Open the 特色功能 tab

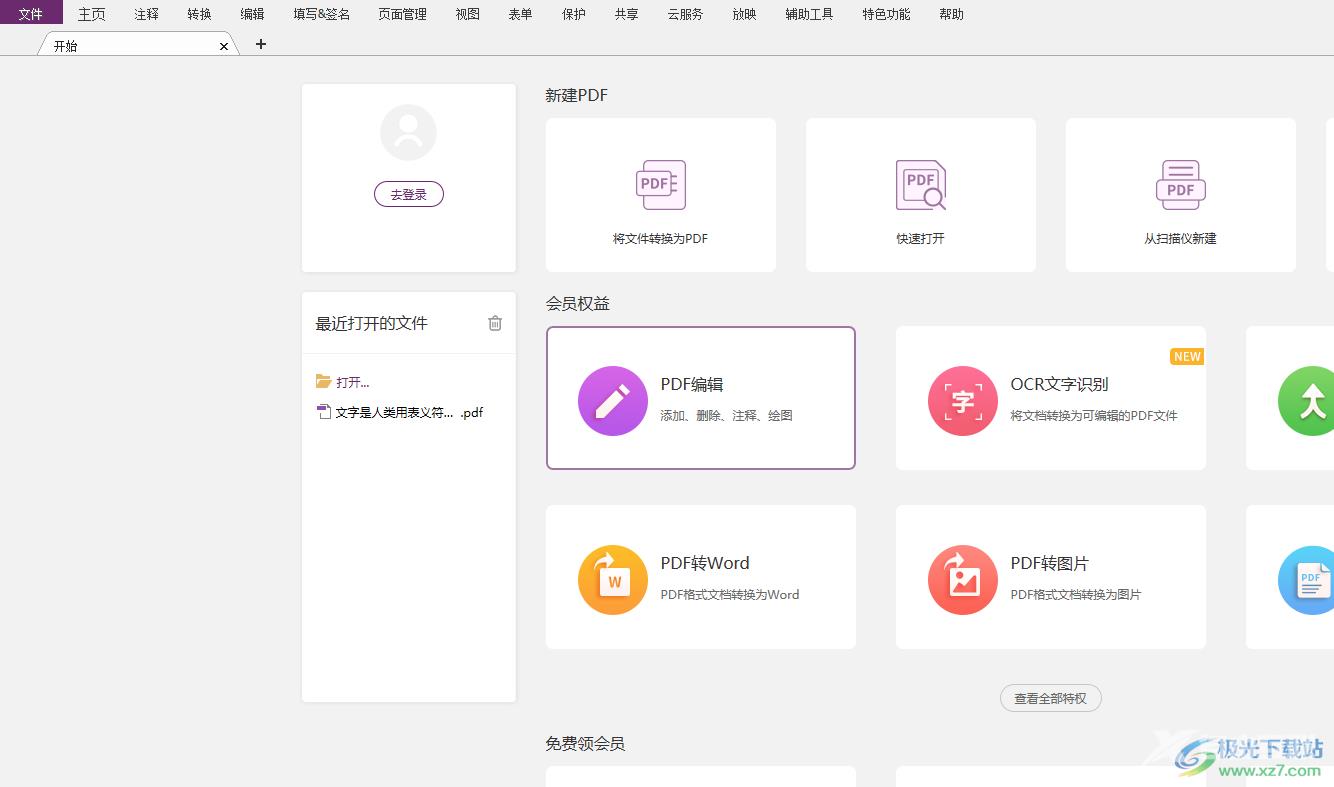(x=886, y=14)
